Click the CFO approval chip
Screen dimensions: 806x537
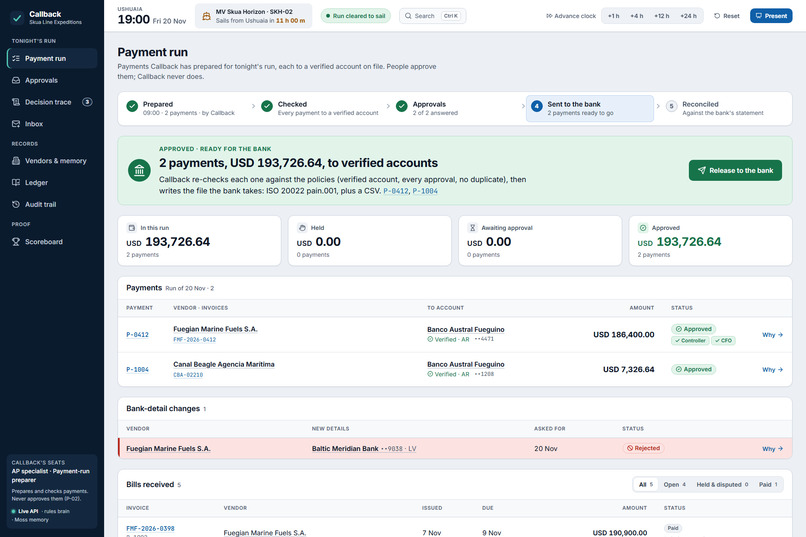(x=723, y=340)
